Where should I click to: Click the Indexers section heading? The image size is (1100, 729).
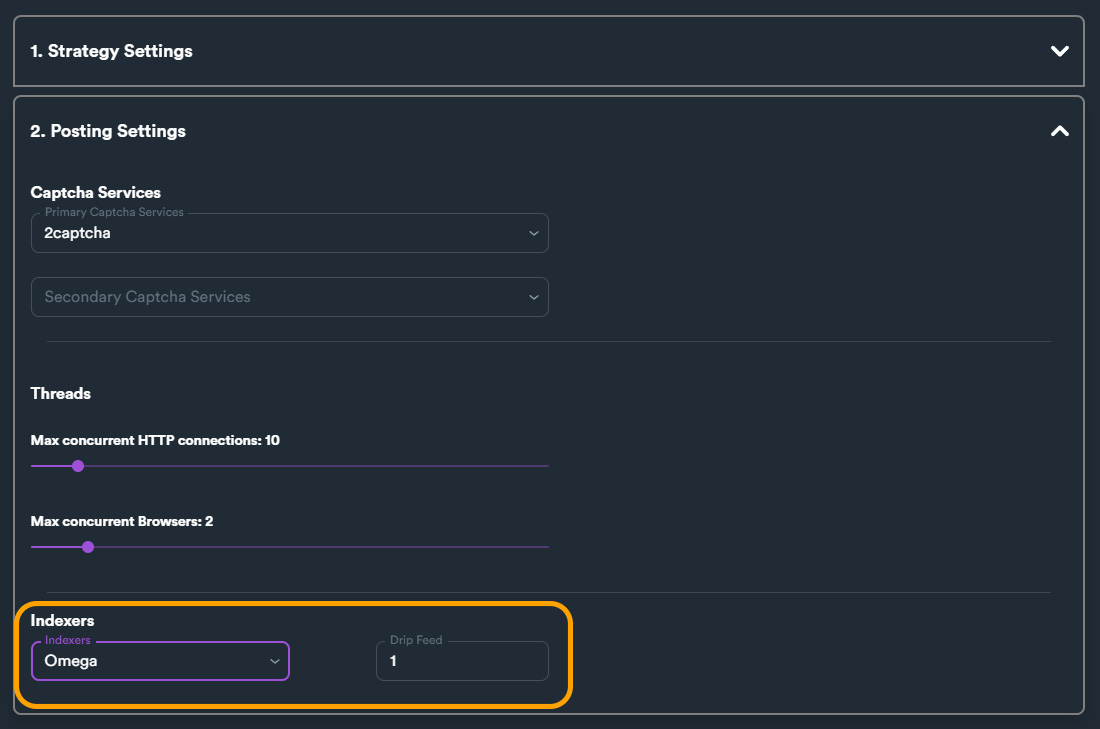pos(62,621)
